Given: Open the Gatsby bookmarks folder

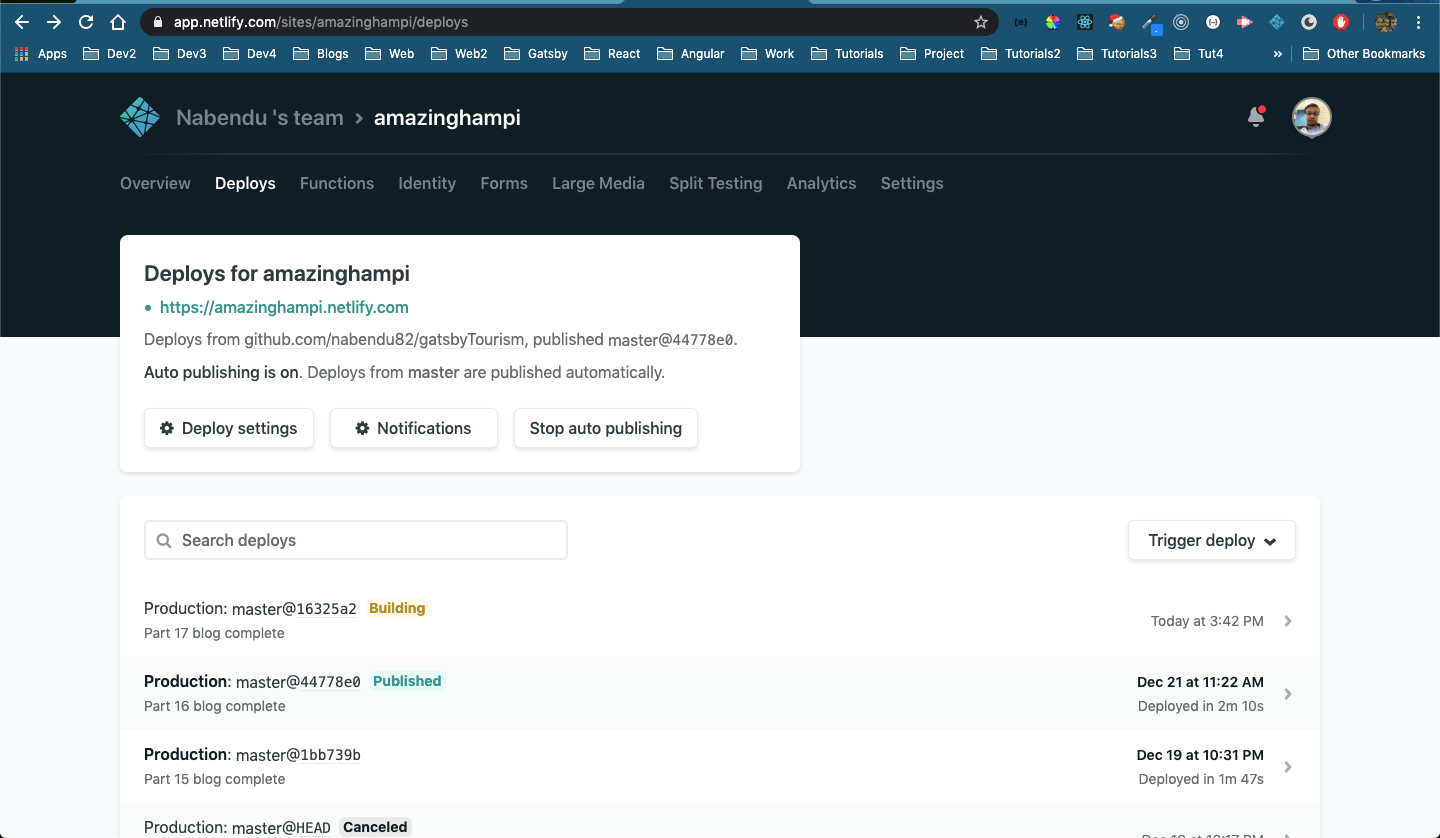Looking at the screenshot, I should pyautogui.click(x=537, y=54).
